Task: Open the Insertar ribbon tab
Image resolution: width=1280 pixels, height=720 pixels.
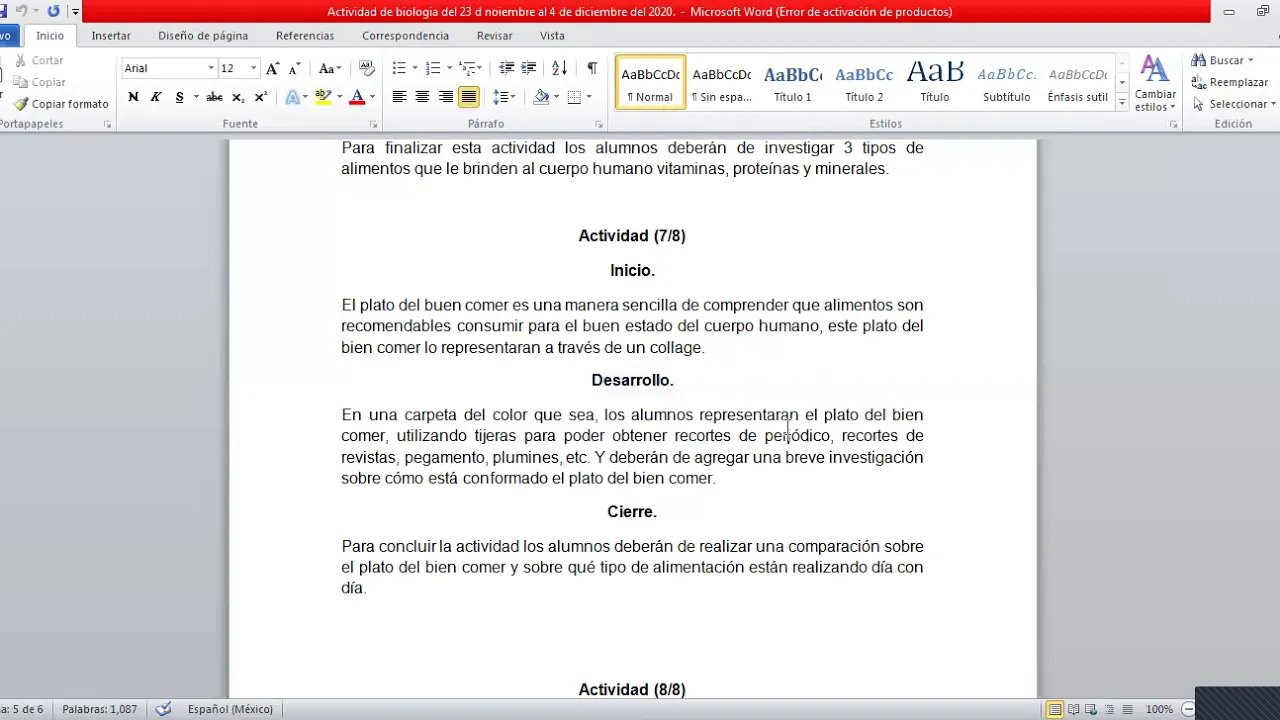Action: point(111,35)
